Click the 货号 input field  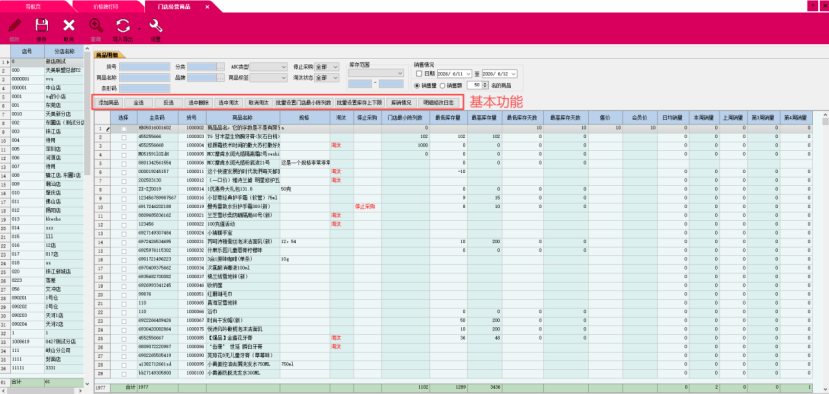pos(144,67)
